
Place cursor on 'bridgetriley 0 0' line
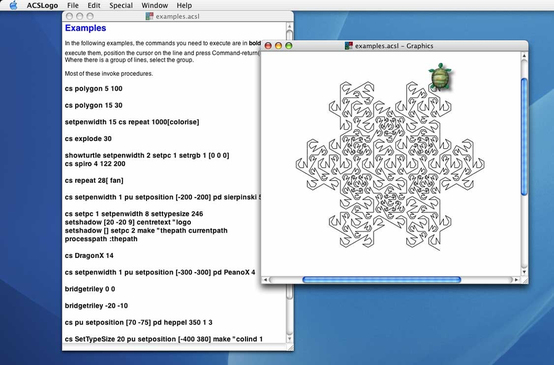coord(90,289)
